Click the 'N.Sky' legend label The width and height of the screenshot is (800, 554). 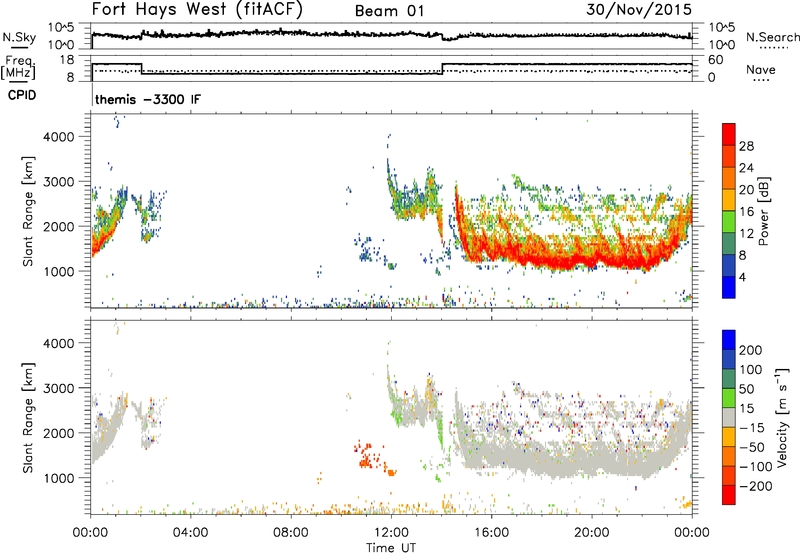pyautogui.click(x=19, y=37)
